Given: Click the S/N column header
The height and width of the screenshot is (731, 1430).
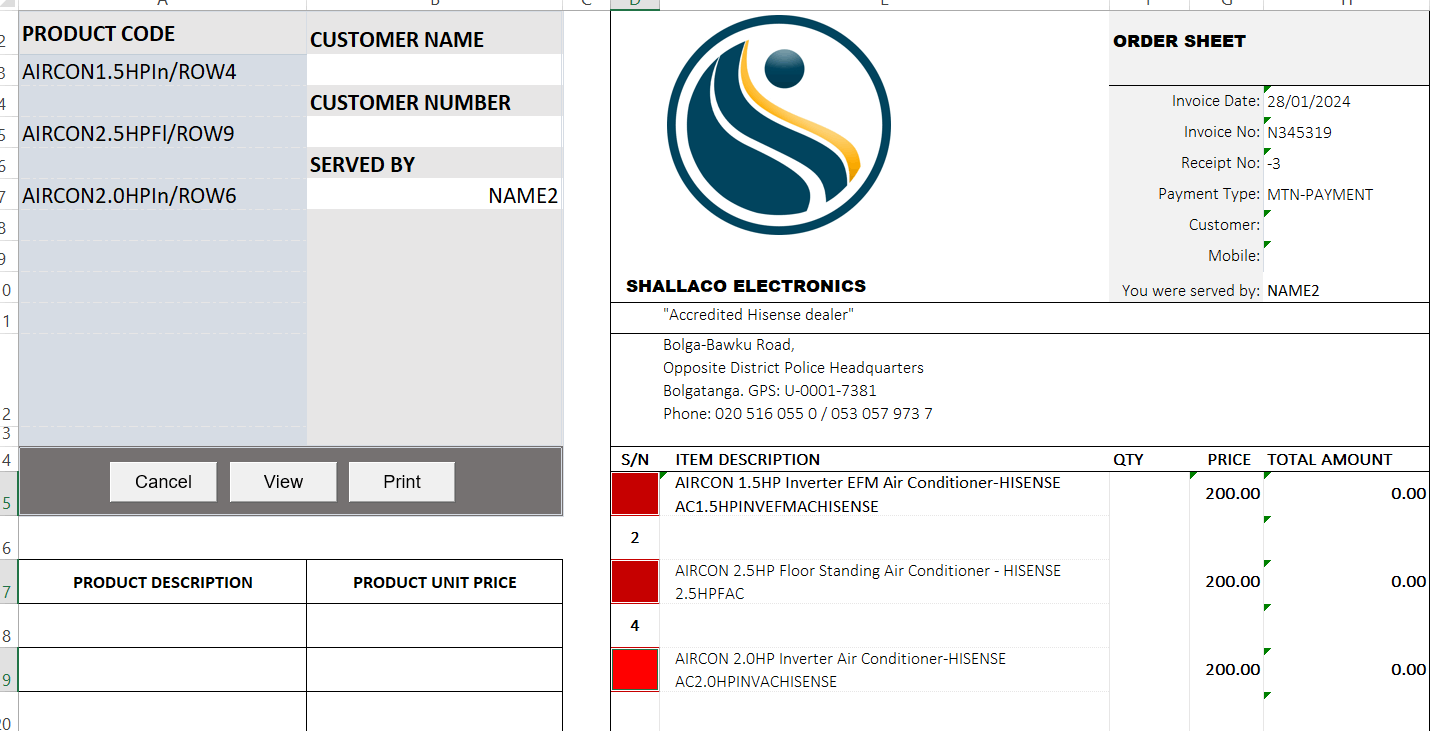Looking at the screenshot, I should point(635,460).
